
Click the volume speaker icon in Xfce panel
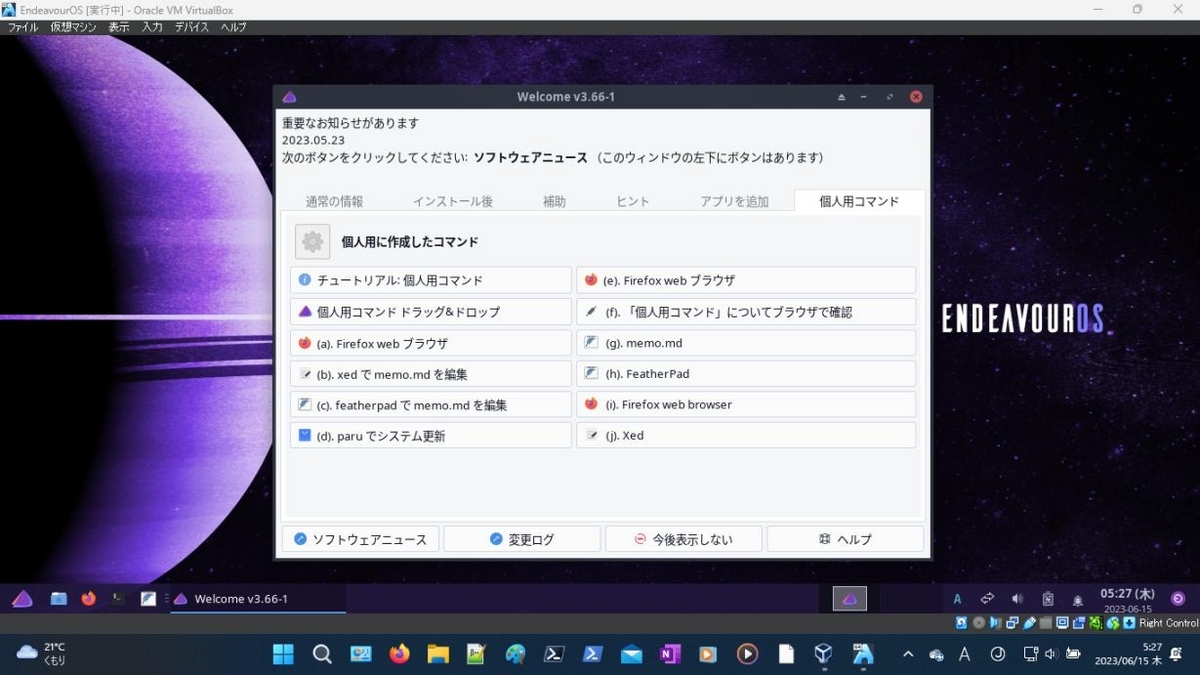[x=1017, y=599]
